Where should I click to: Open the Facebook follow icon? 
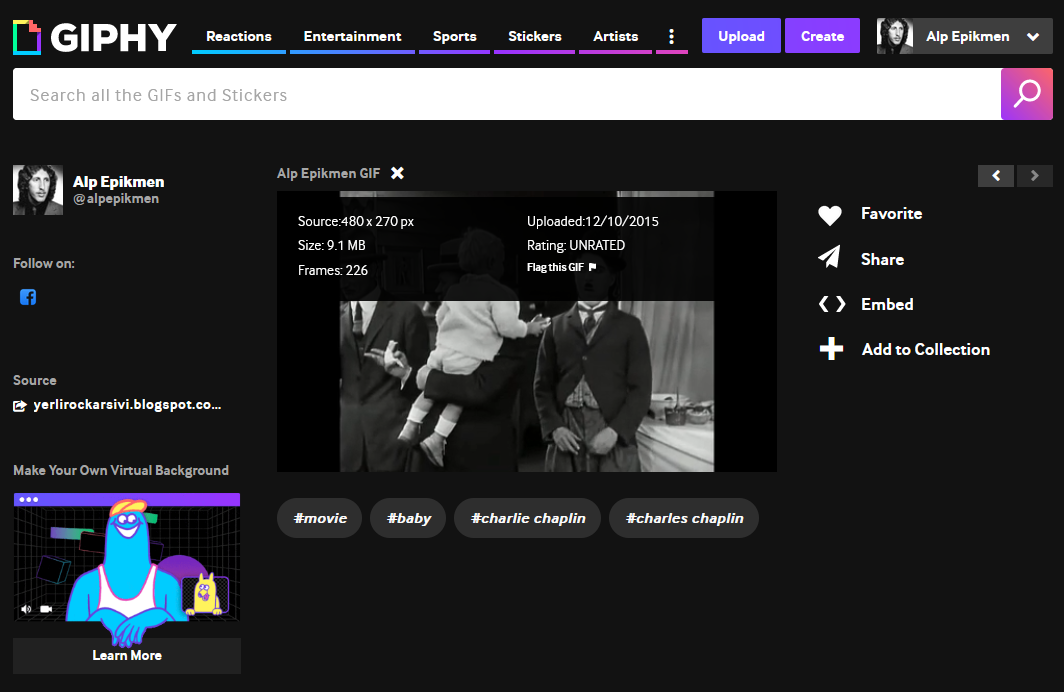click(28, 296)
